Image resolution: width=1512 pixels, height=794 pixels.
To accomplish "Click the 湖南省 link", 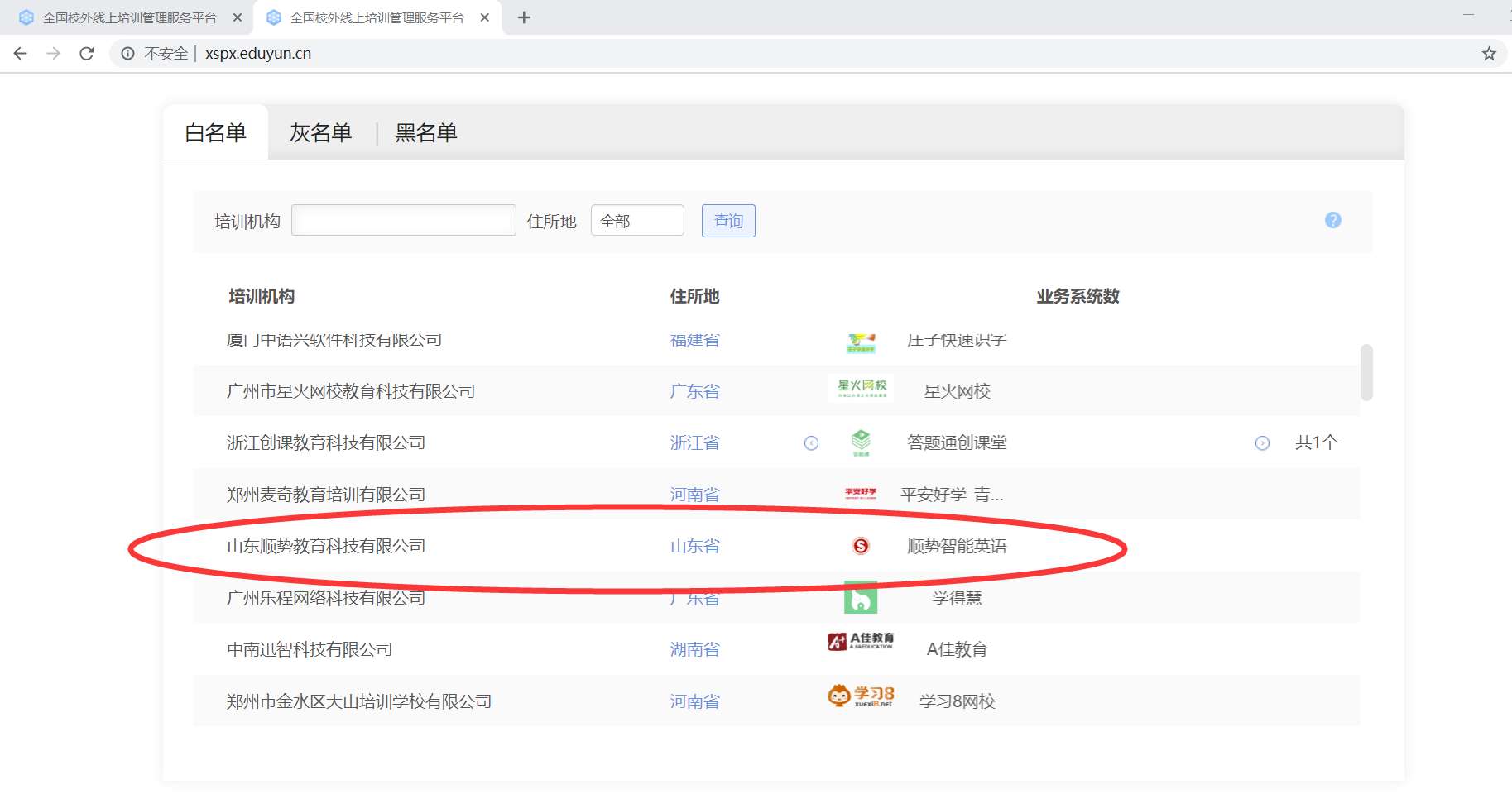I will click(x=695, y=649).
